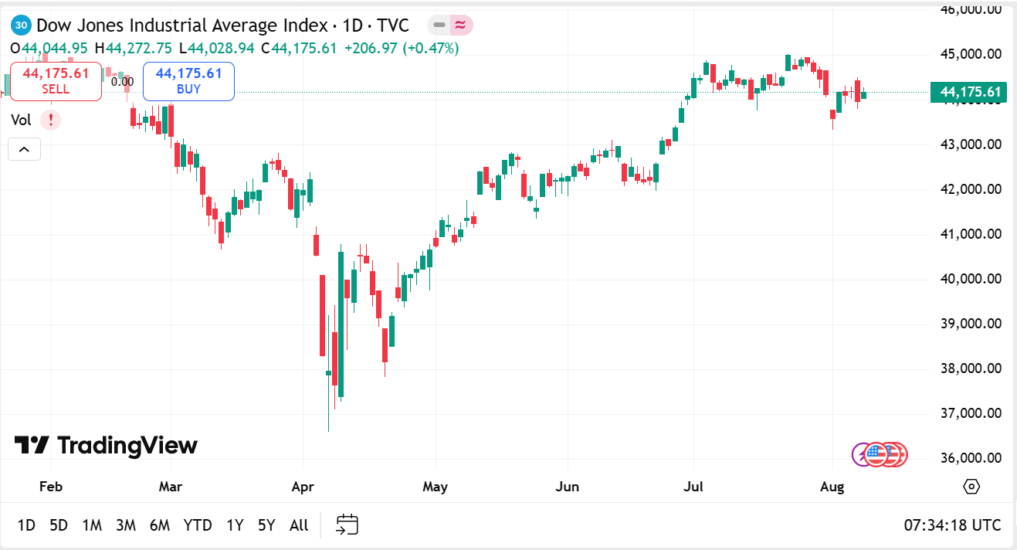This screenshot has height=550, width=1017.
Task: Select the 1Y date range tab
Action: [x=235, y=524]
